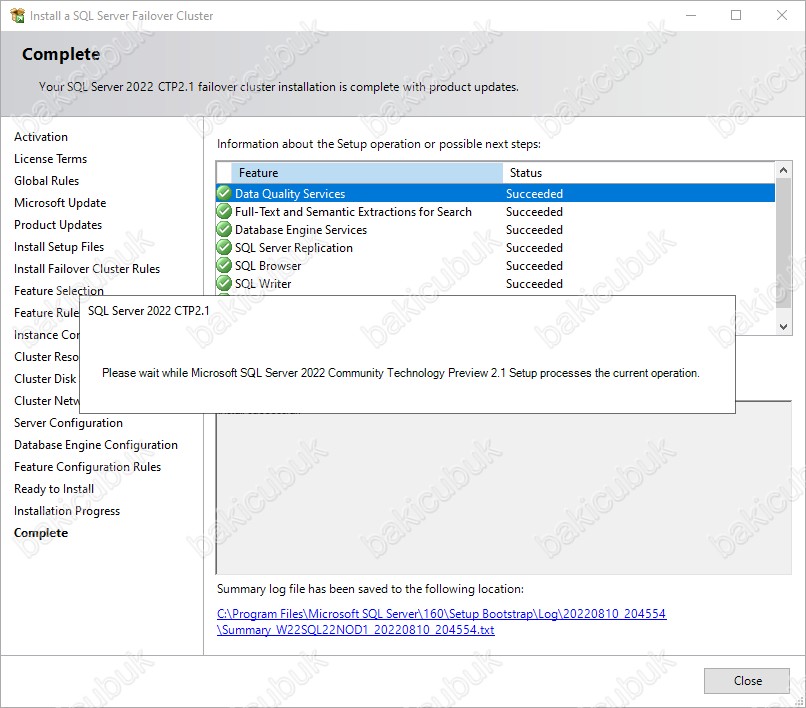Viewport: 806px width, 708px height.
Task: Click the Product Updates step
Action: (58, 225)
